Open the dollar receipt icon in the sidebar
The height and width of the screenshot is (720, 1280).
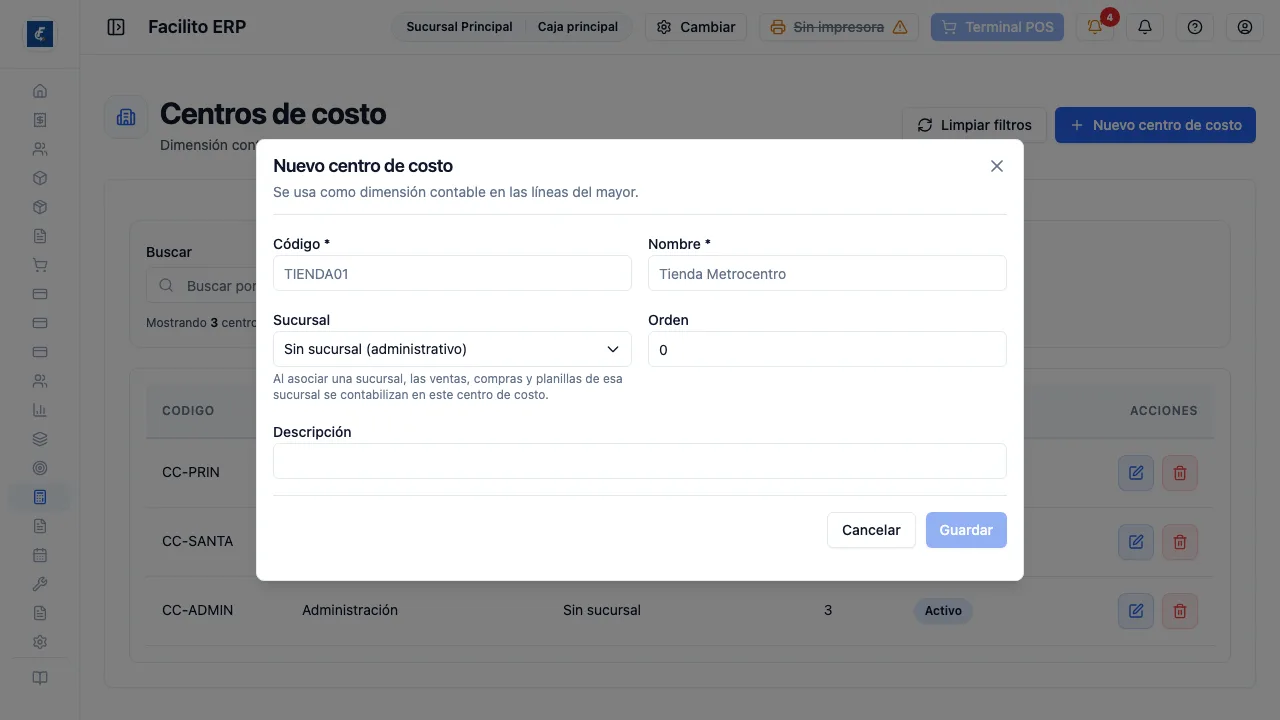(x=40, y=120)
